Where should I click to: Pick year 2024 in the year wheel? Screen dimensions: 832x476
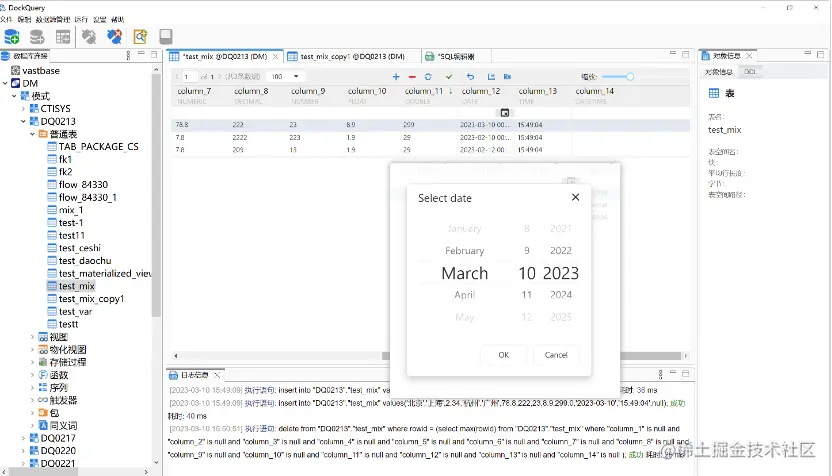561,295
